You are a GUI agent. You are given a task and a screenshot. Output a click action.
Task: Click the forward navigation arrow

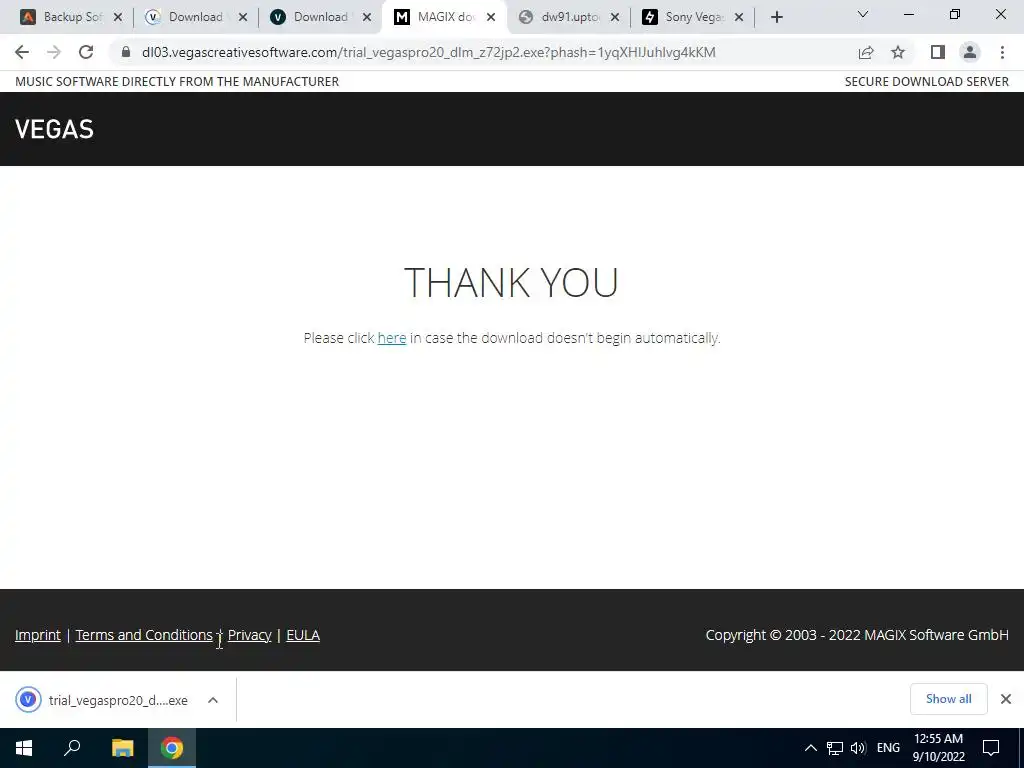(54, 52)
